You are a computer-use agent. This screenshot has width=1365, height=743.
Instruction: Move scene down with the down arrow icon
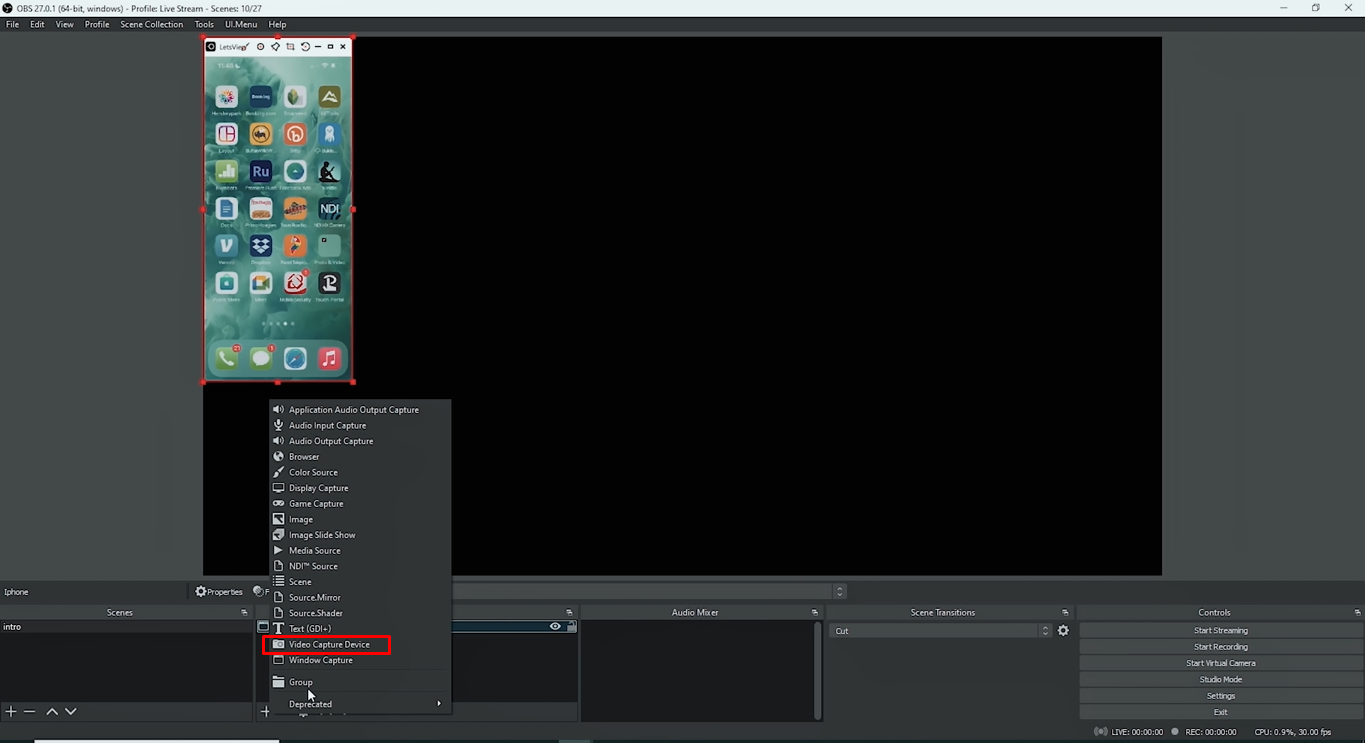tap(70, 711)
